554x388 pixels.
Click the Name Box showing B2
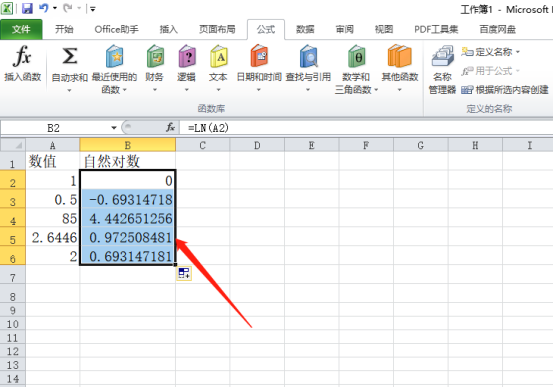click(x=53, y=128)
